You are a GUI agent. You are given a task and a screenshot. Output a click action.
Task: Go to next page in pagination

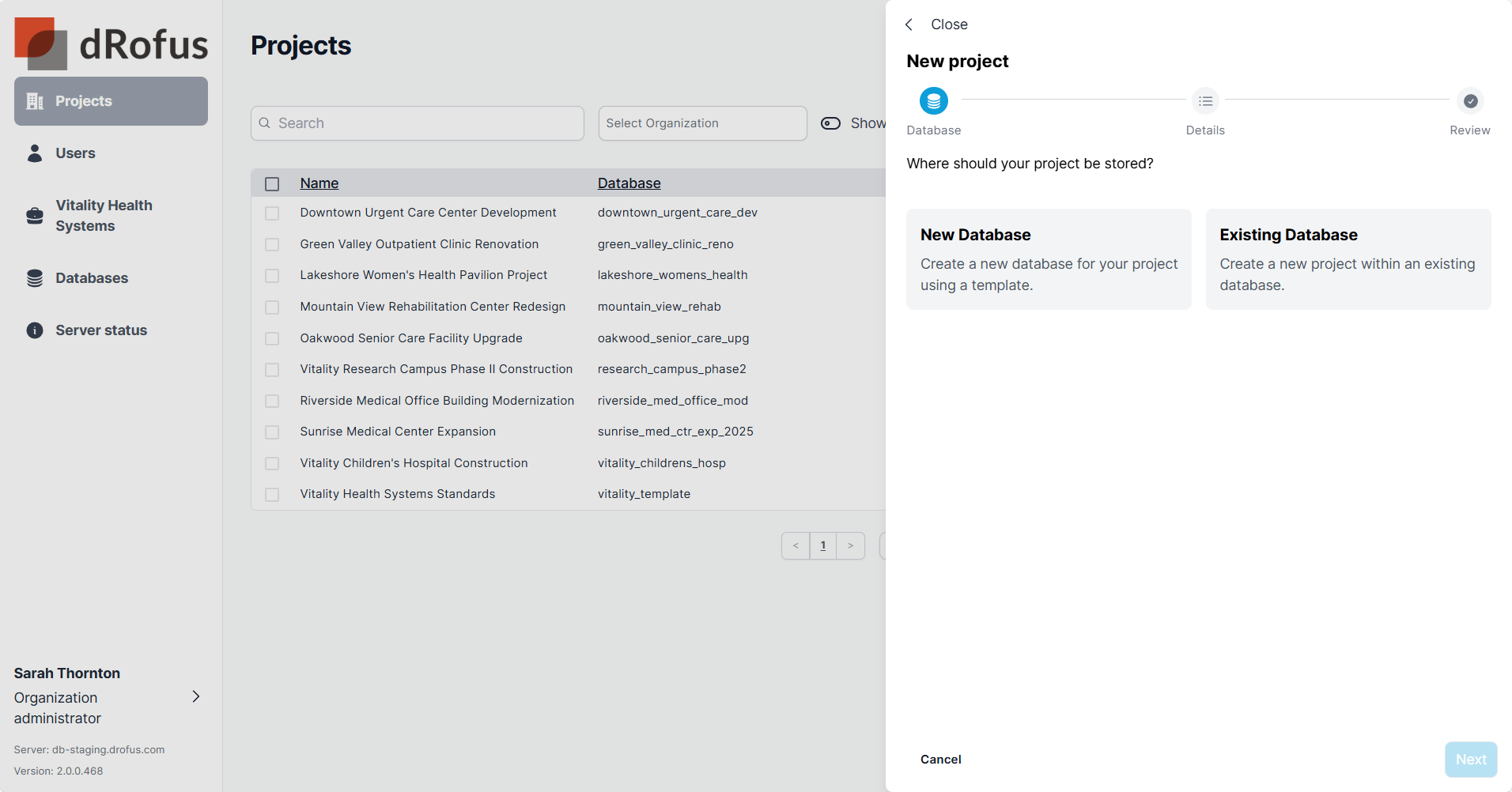coord(850,546)
